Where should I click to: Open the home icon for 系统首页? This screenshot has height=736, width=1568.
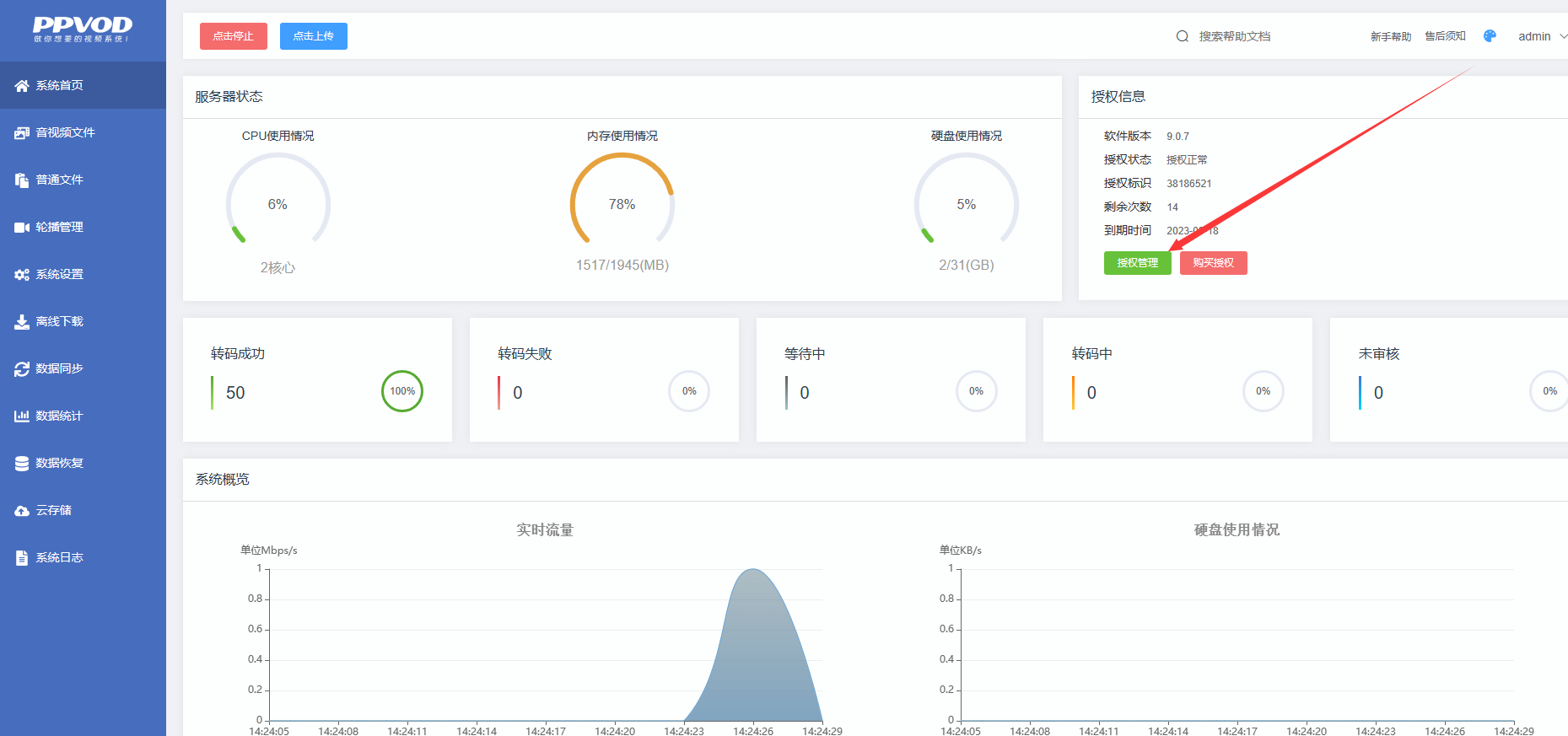click(22, 86)
